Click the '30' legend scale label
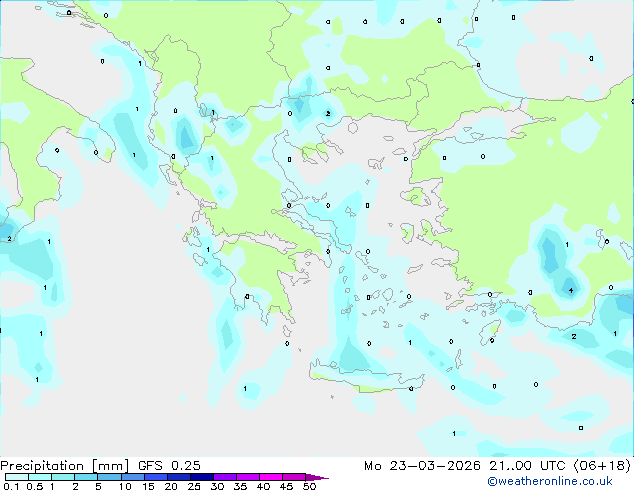This screenshot has height=490, width=634. tap(217, 486)
